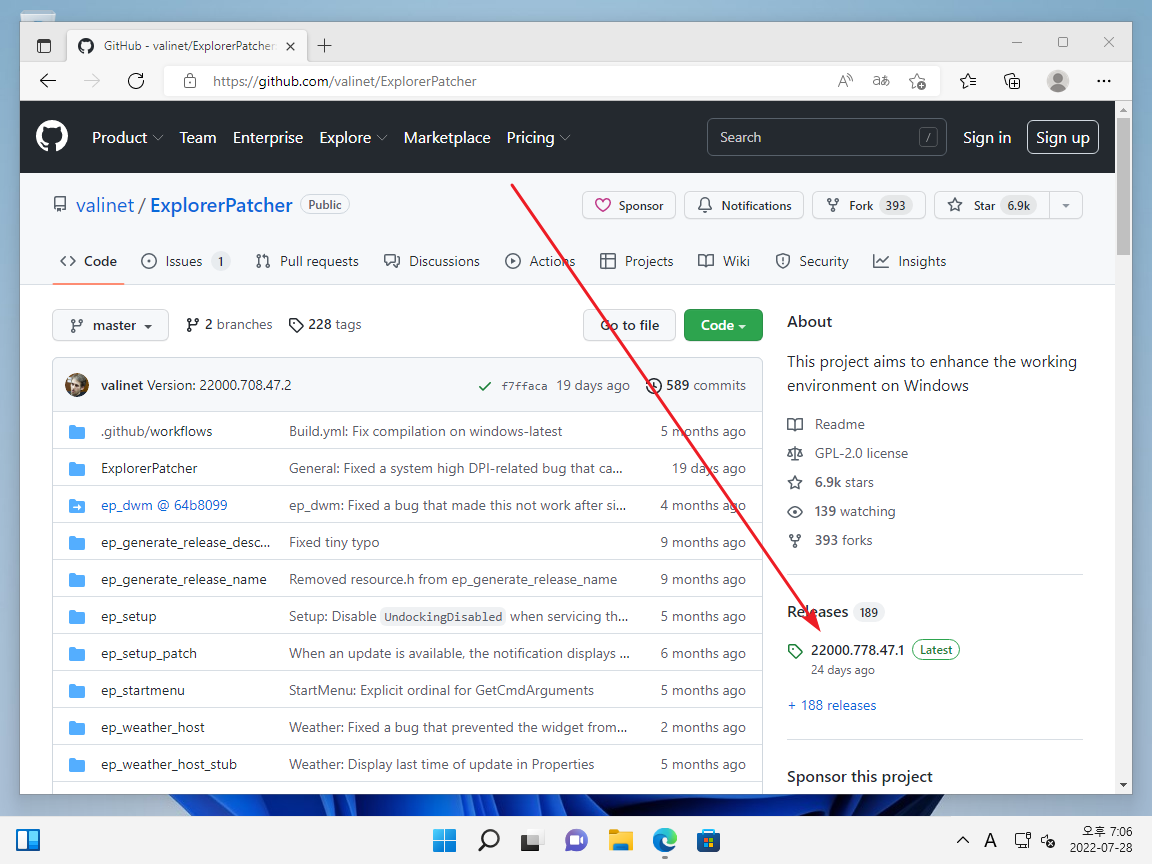
Task: Fork the repository
Action: point(868,206)
